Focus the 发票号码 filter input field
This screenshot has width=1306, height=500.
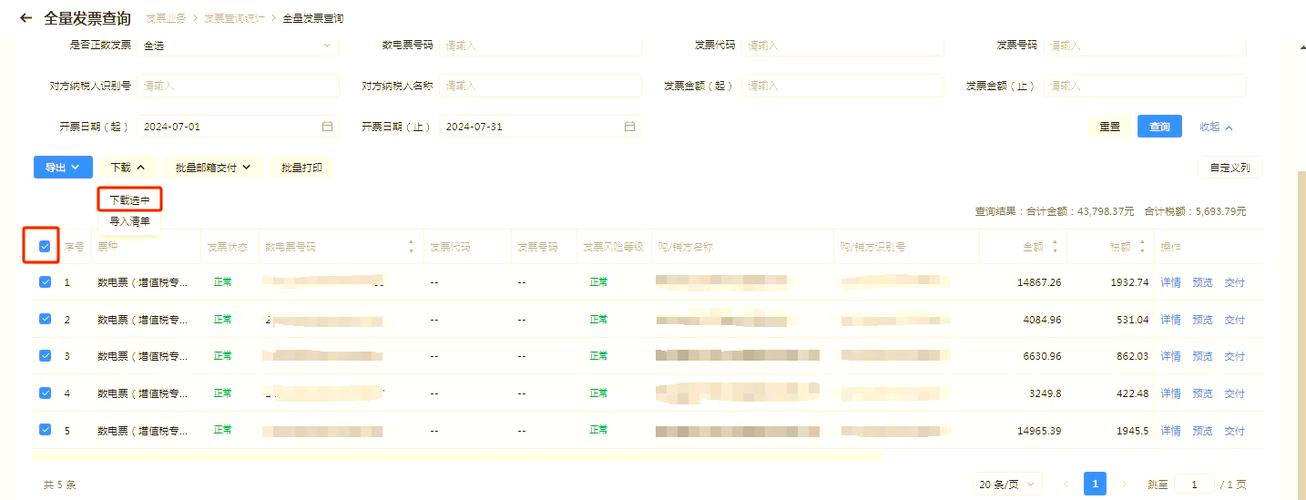click(1145, 45)
